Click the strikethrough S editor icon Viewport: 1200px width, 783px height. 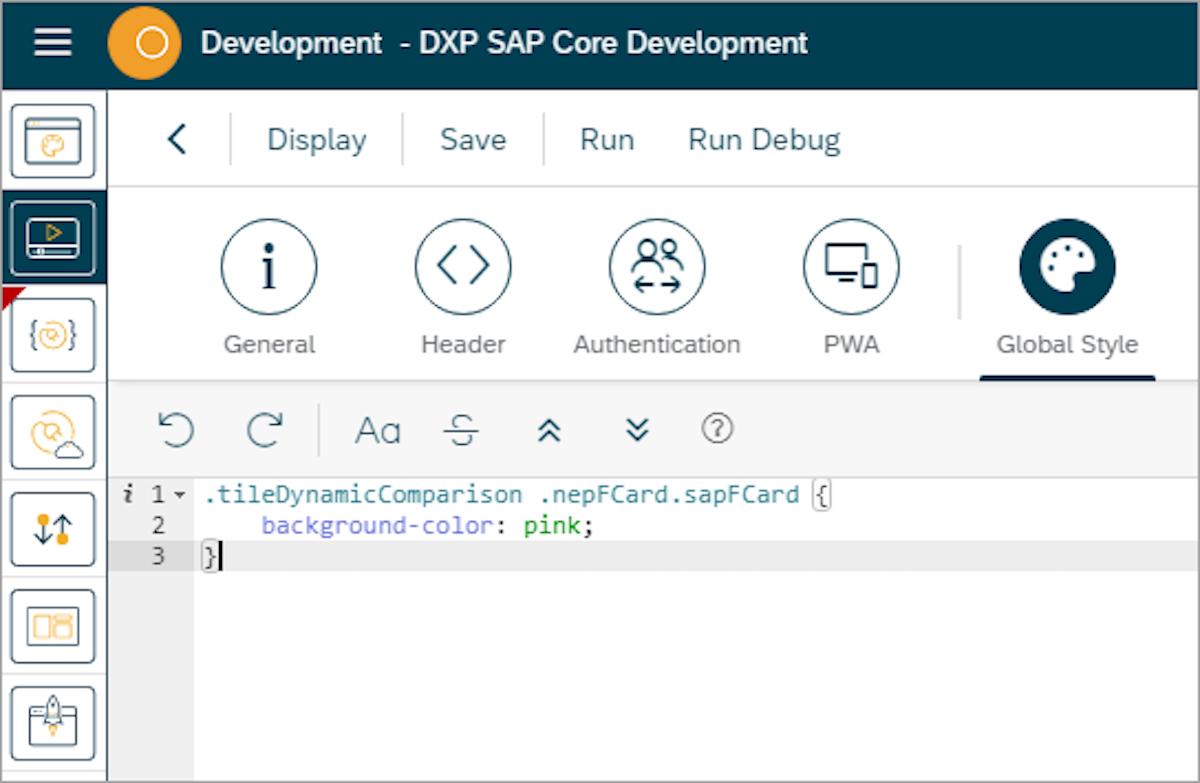pos(461,431)
